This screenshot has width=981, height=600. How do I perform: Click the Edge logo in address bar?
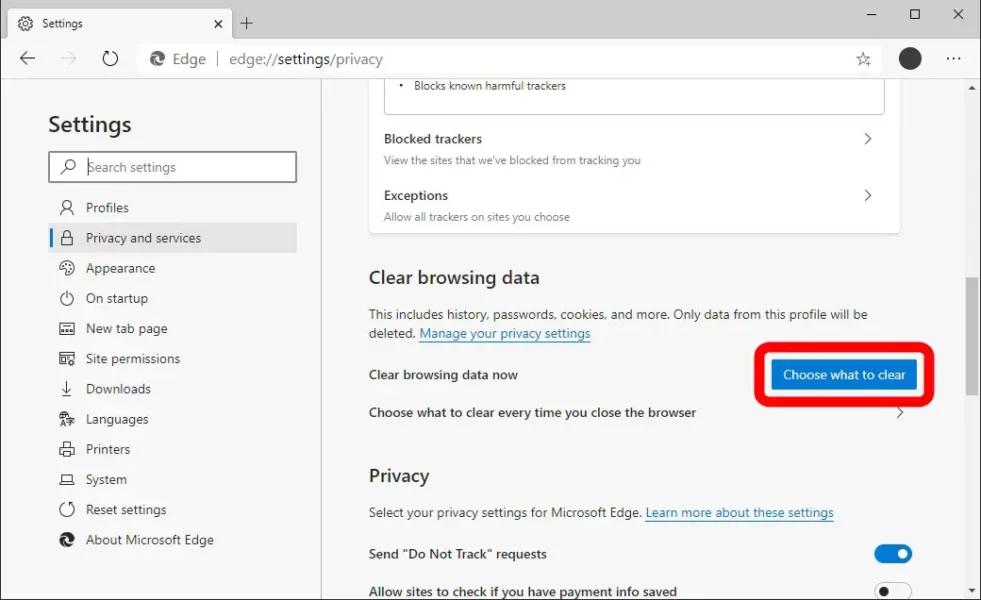[x=157, y=59]
